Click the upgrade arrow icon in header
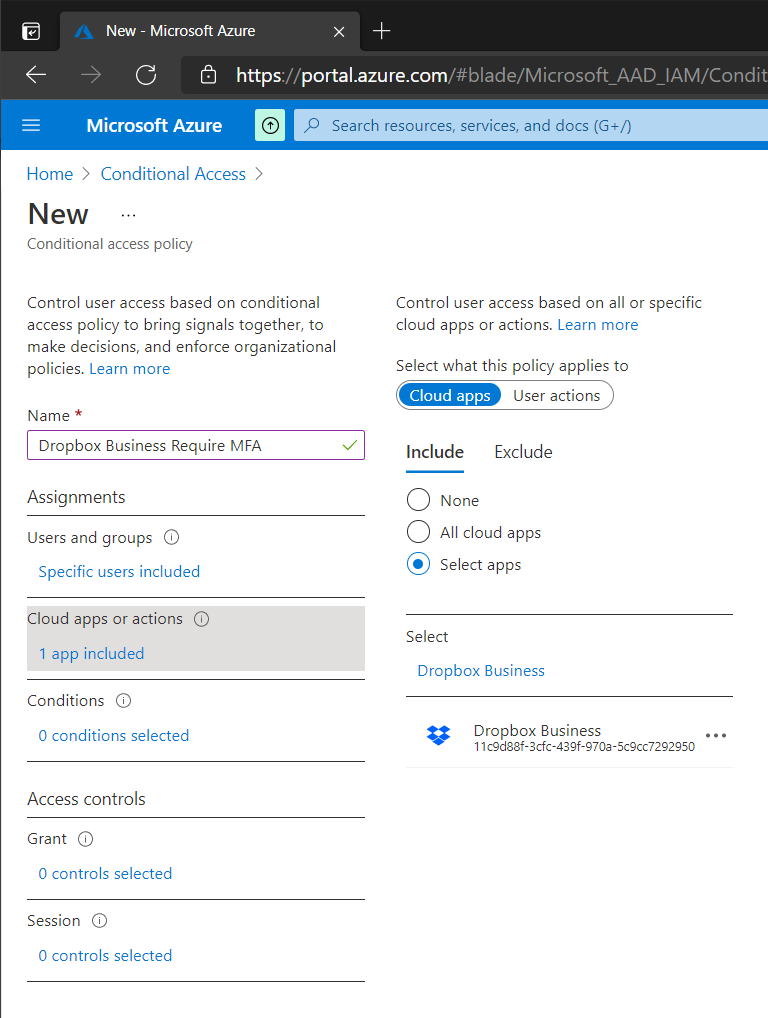The height and width of the screenshot is (1018, 768). click(x=270, y=125)
